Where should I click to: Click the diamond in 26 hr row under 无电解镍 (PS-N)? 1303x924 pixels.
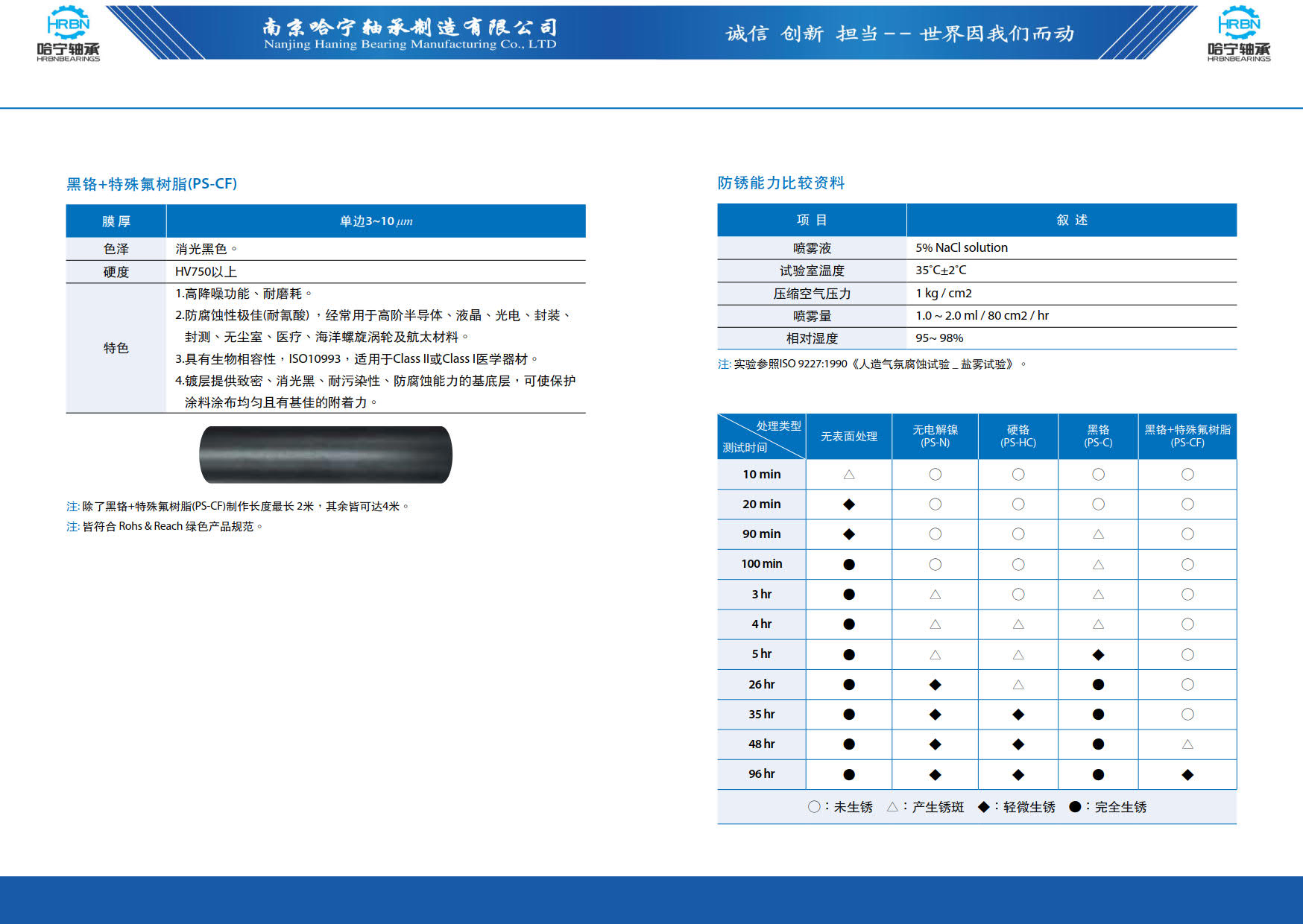click(935, 685)
